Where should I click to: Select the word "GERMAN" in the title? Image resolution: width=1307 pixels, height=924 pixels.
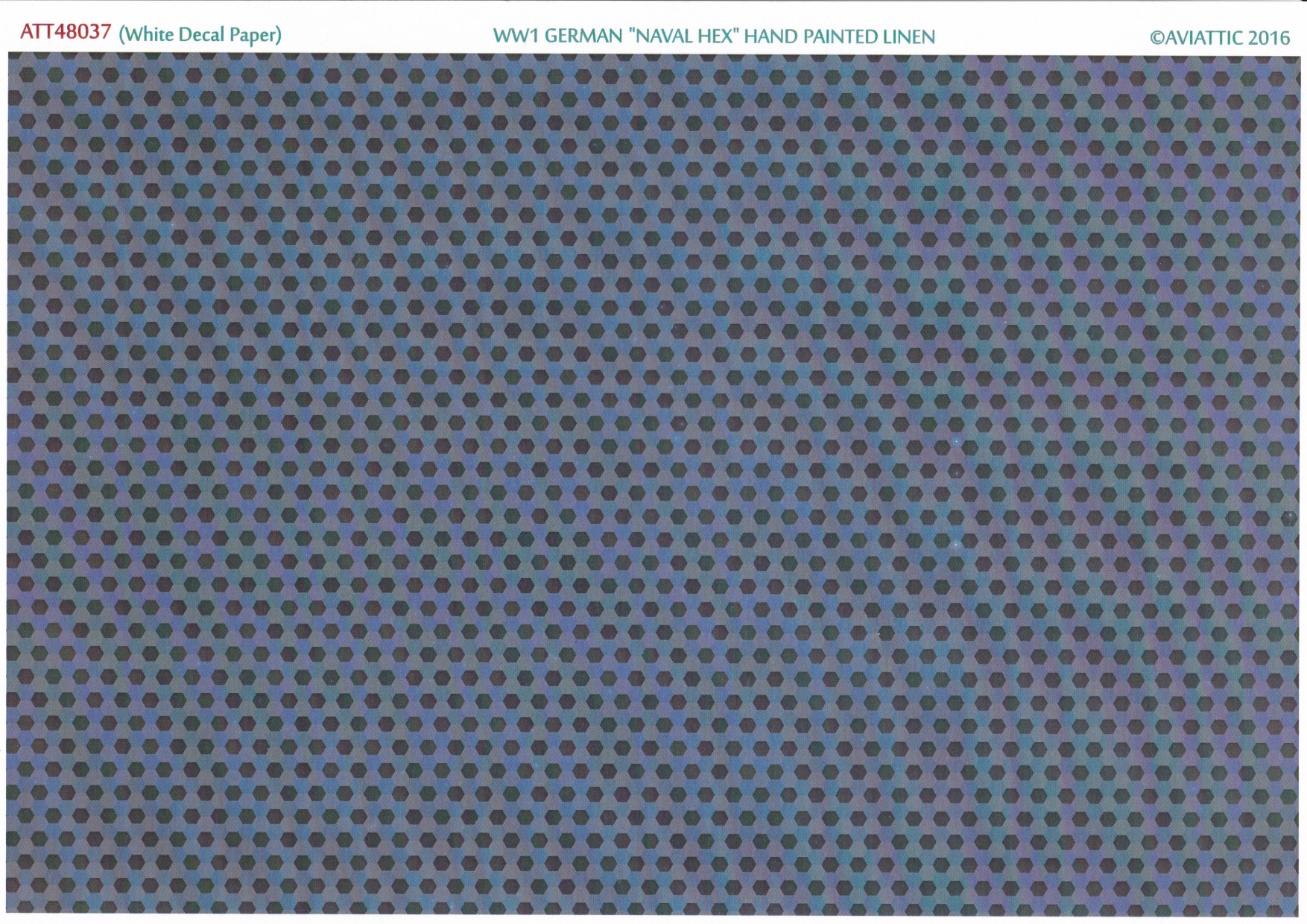click(x=583, y=37)
